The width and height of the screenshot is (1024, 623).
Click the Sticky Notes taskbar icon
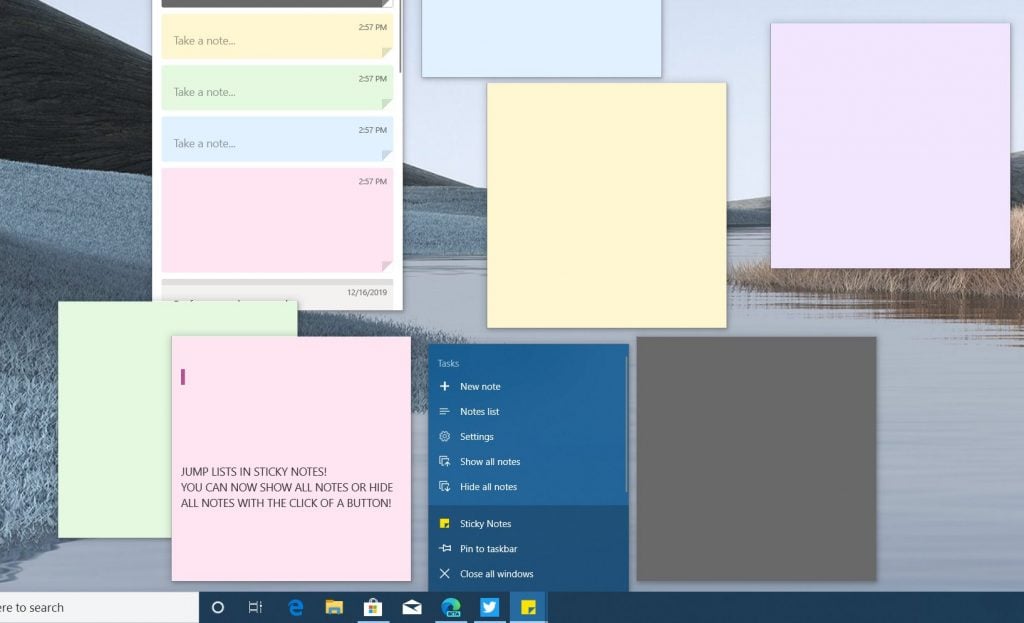point(528,607)
